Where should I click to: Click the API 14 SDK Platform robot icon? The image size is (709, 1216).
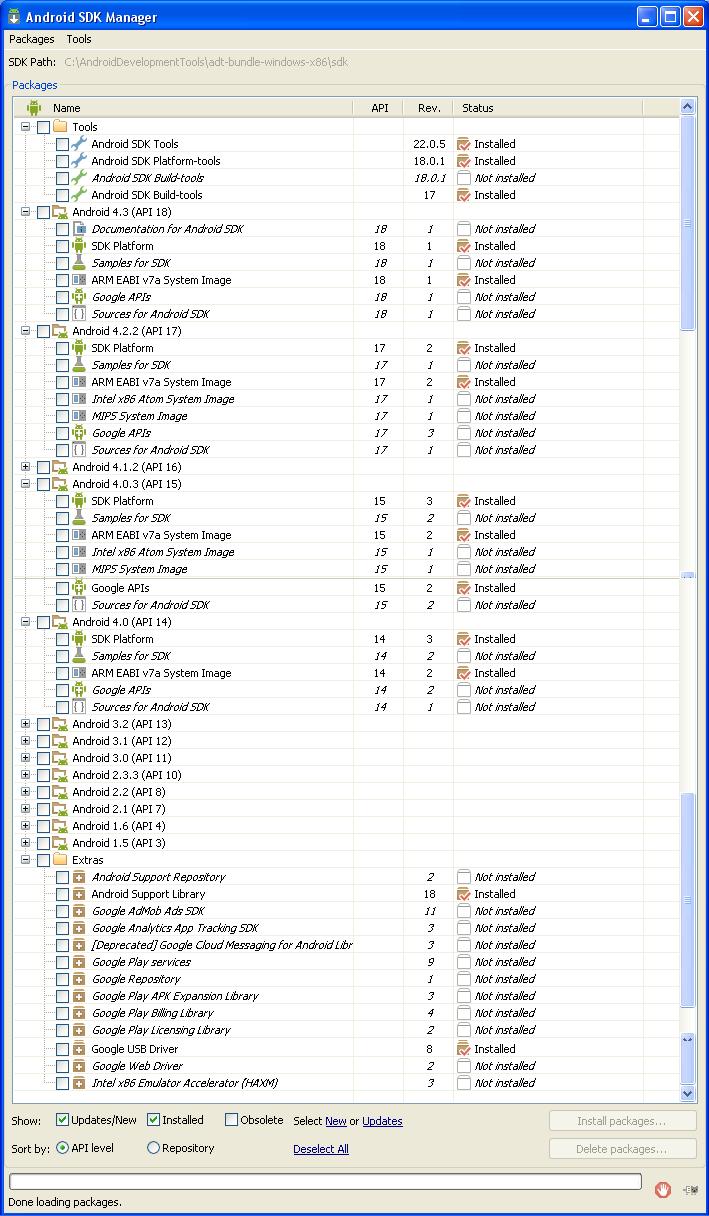click(79, 639)
